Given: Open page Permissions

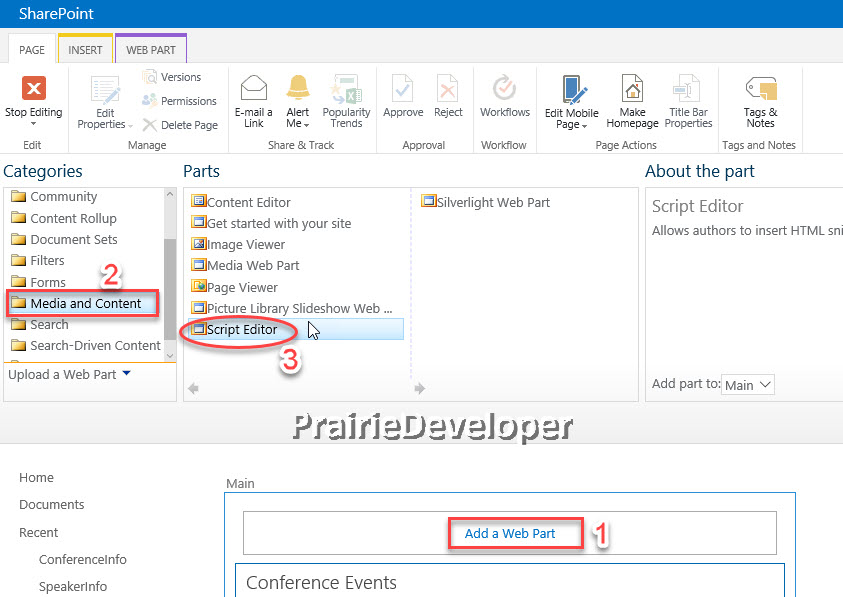Looking at the screenshot, I should tap(179, 101).
